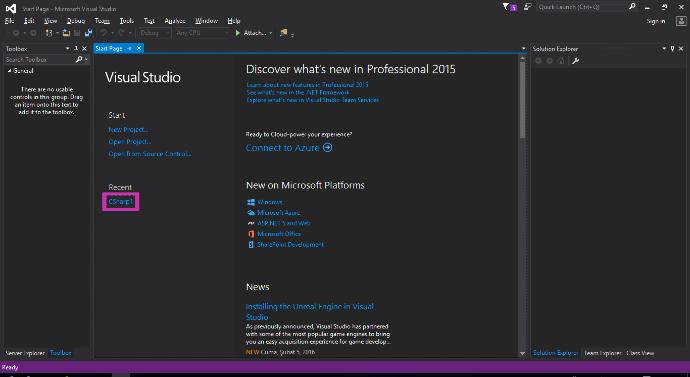Click the Start Page vertical scrollbar thumb

522,99
